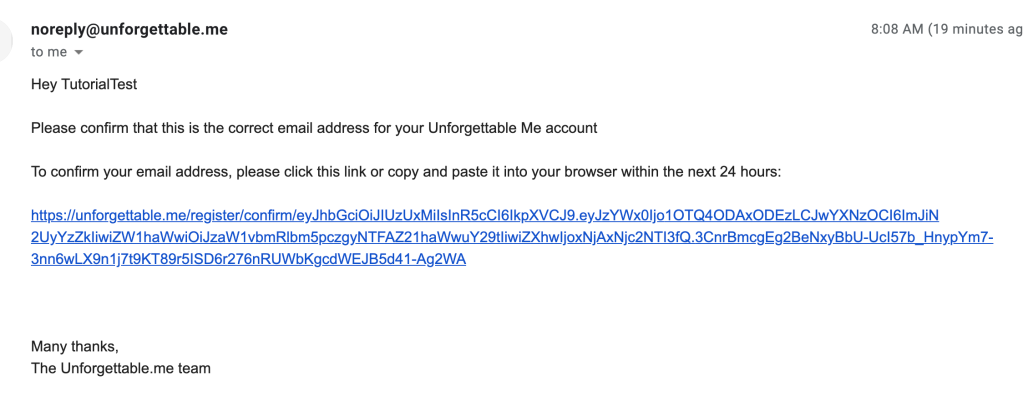Screen dimensions: 1023x396
Task: Click "The Unforgettable.me team" signature line
Action: click(x=121, y=369)
